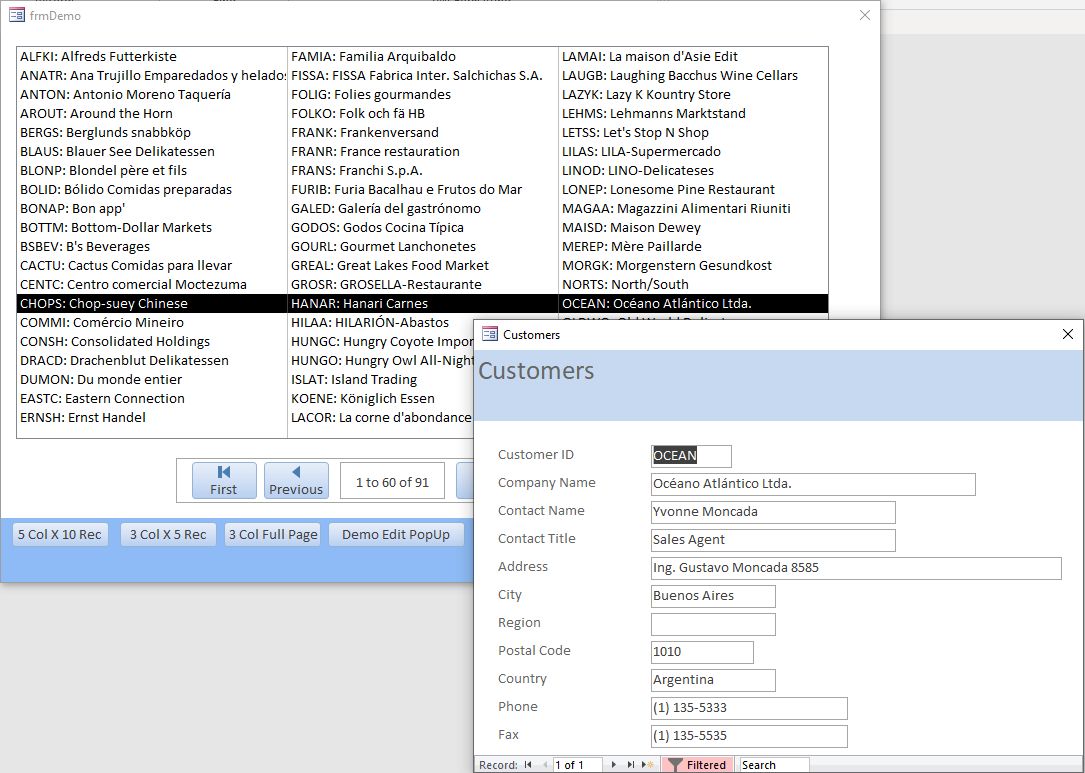The image size is (1085, 773).
Task: Click the First page button
Action: 224,480
